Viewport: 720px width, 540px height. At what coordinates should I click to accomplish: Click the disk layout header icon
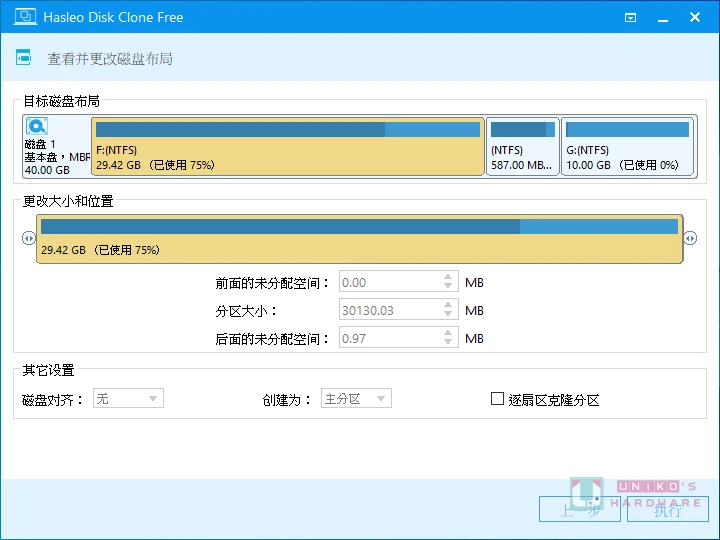(23, 57)
